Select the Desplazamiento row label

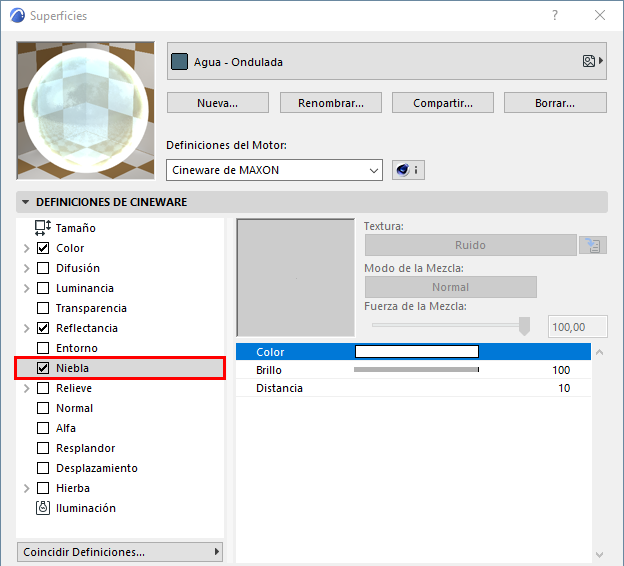(97, 468)
